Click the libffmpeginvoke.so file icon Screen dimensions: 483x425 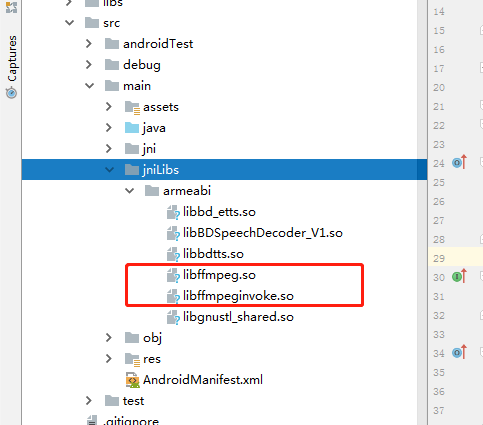pos(173,297)
